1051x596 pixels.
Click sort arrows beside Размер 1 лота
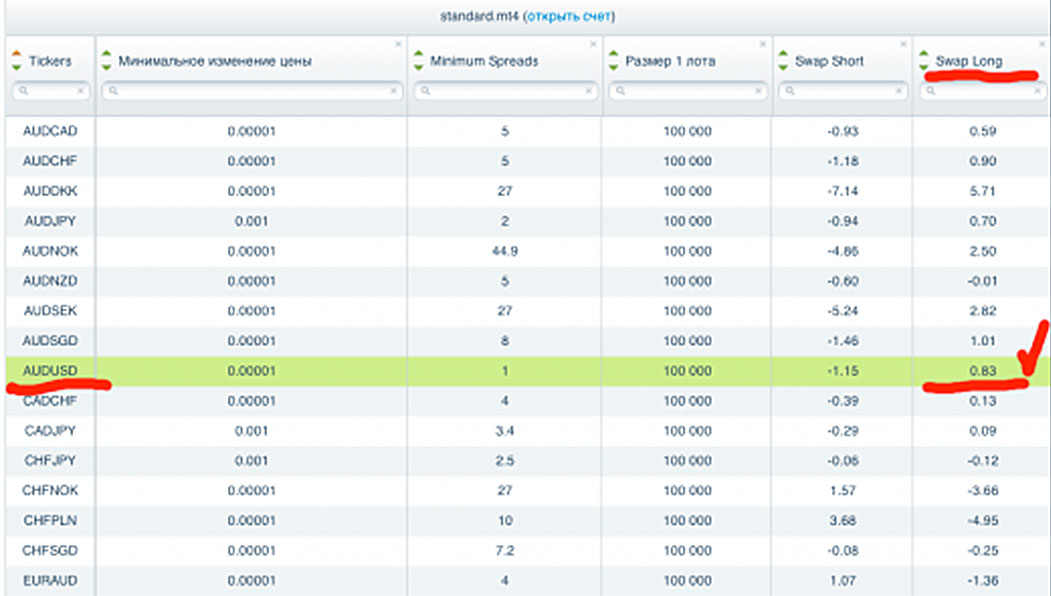(614, 61)
